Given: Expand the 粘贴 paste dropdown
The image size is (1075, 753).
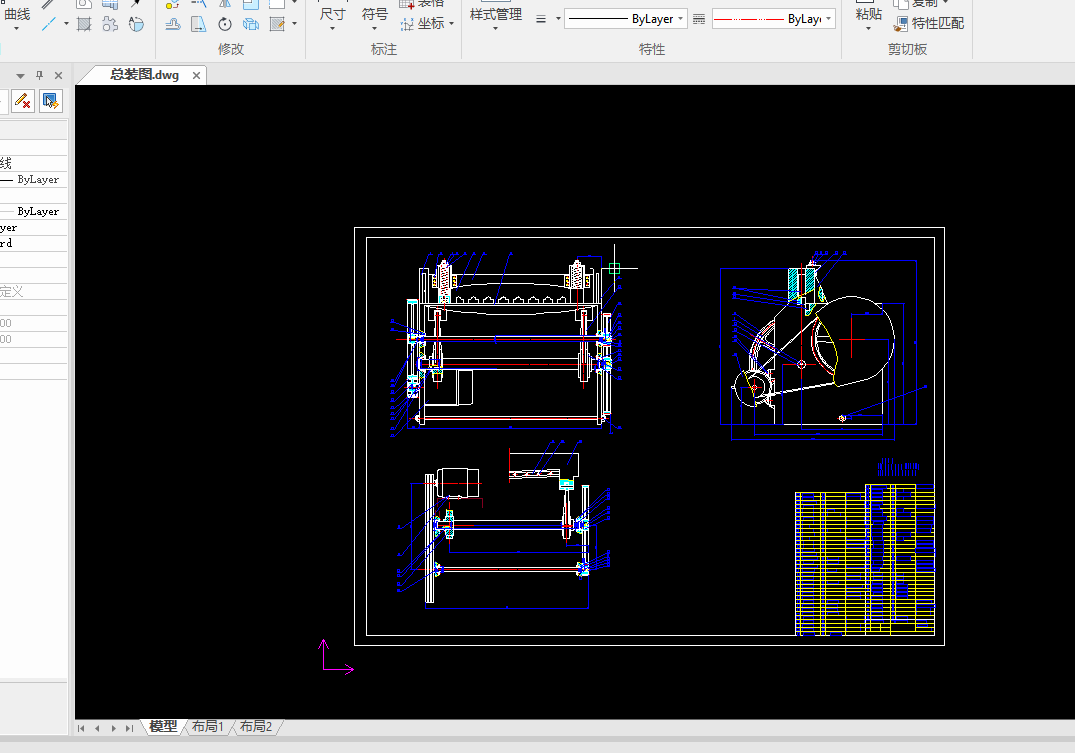Looking at the screenshot, I should (868, 29).
